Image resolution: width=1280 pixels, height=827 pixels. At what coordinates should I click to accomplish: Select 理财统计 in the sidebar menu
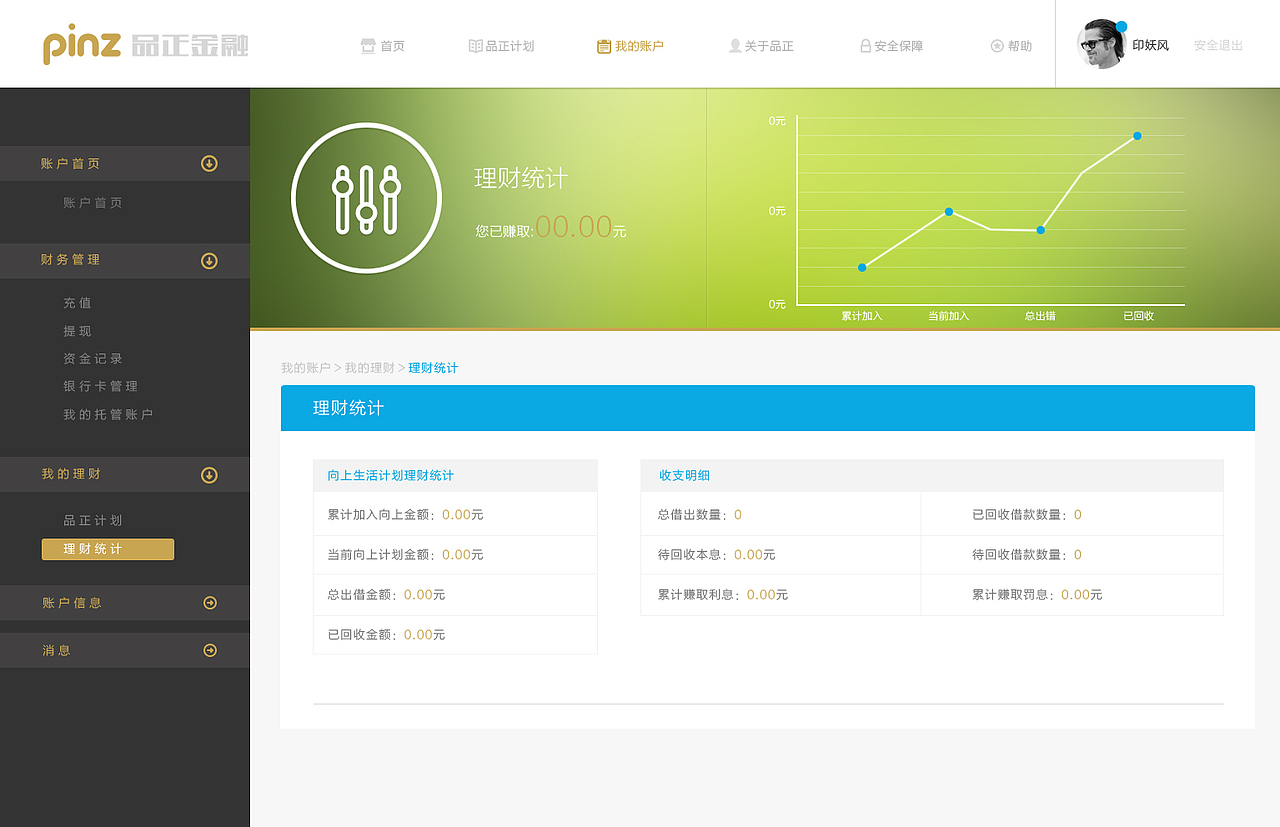(x=107, y=548)
